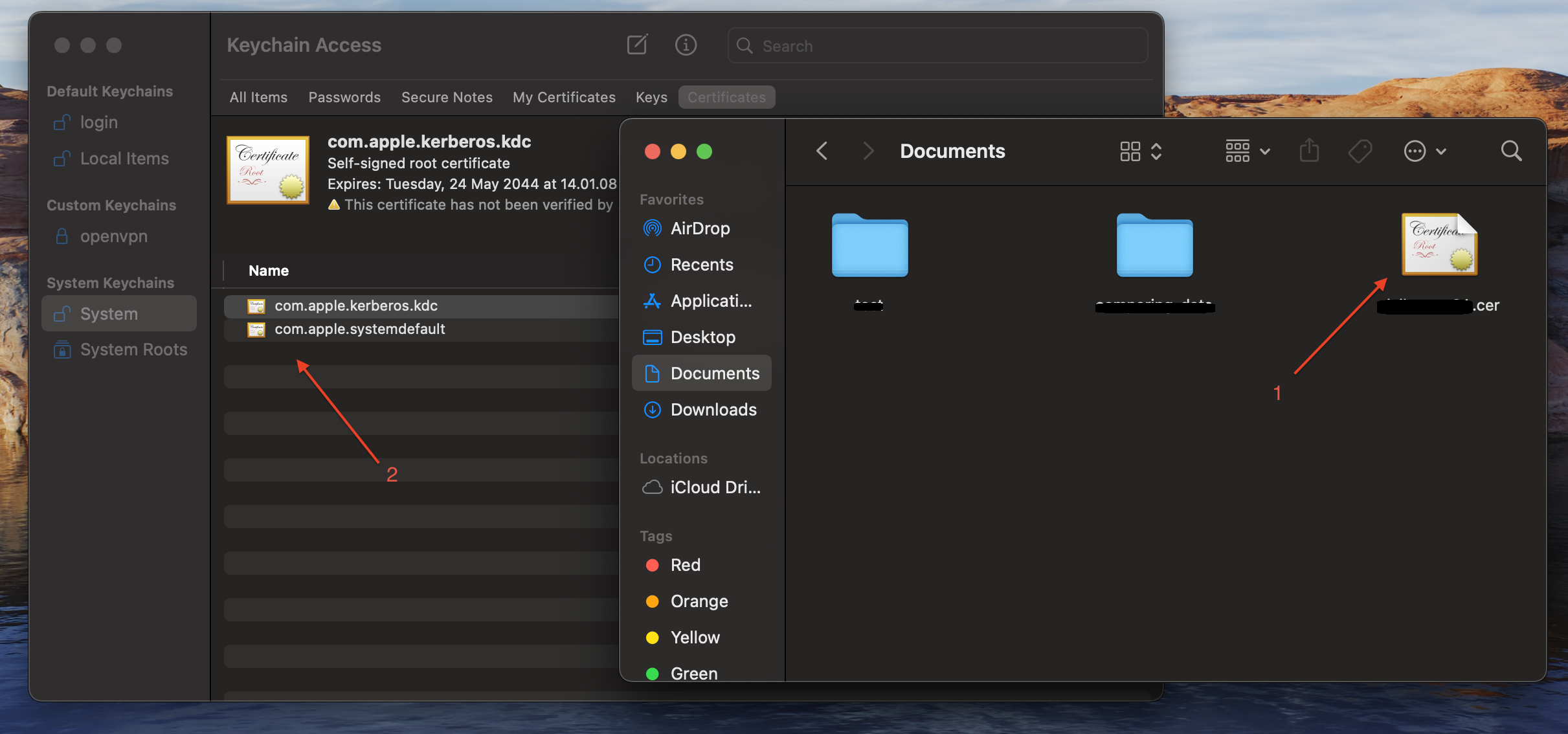Viewport: 1568px width, 734px height.
Task: Open iCloud Drive in the Finder sidebar
Action: click(702, 487)
